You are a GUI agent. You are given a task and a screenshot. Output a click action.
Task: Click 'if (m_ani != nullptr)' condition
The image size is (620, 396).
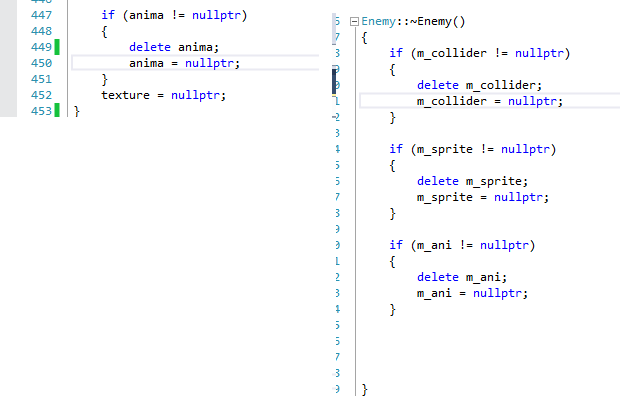462,245
